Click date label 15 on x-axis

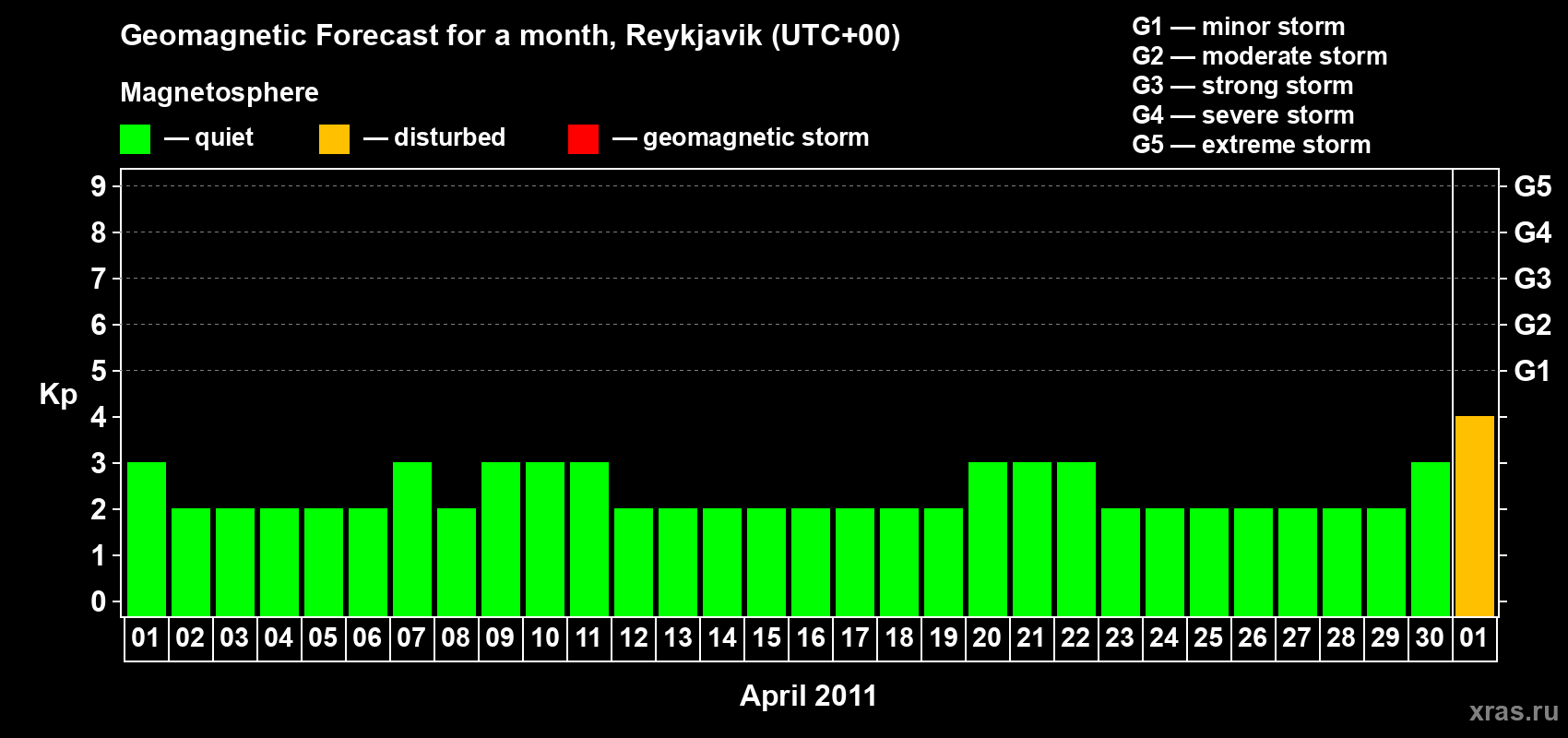click(766, 638)
